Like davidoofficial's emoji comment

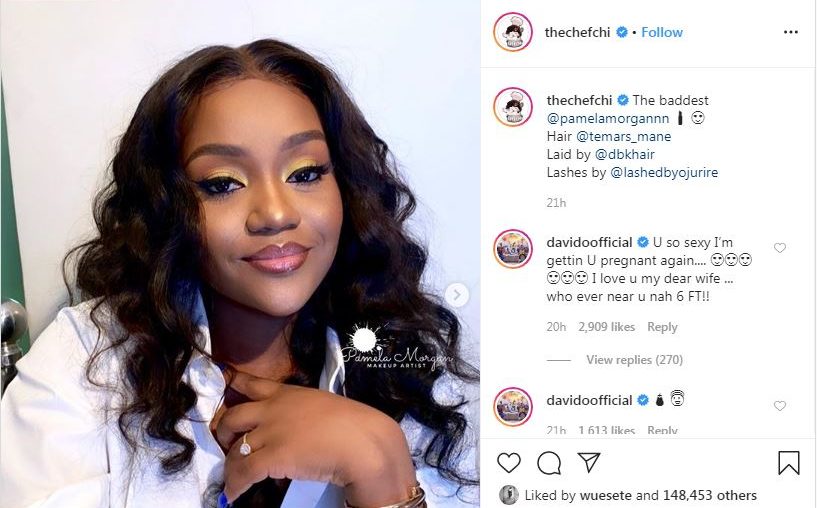[779, 406]
